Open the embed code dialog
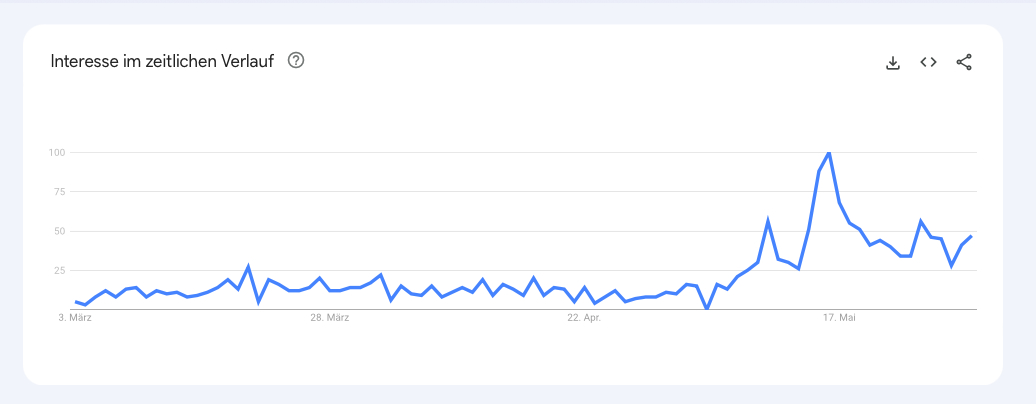This screenshot has height=404, width=1036. (928, 62)
